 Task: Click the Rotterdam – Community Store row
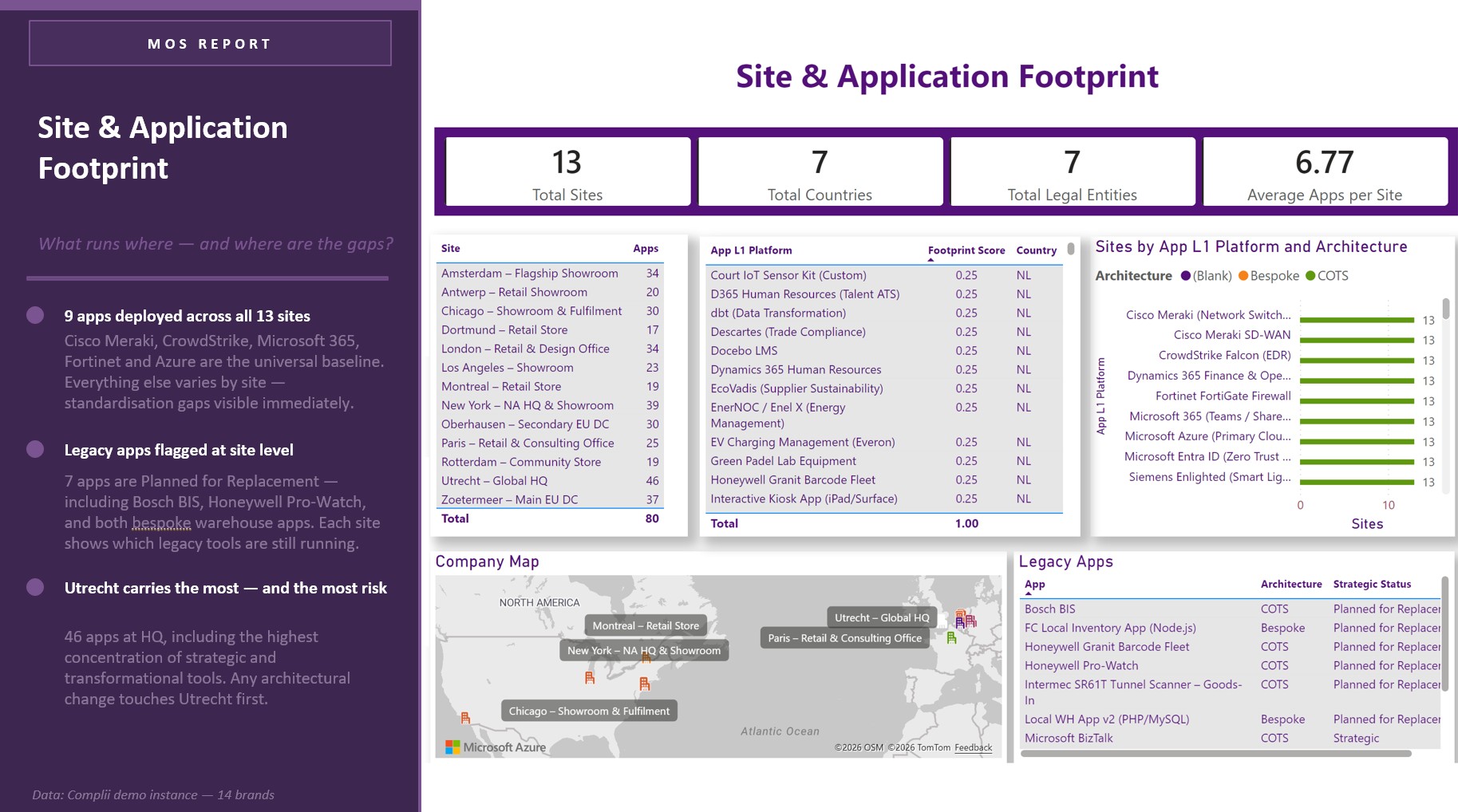(x=551, y=462)
